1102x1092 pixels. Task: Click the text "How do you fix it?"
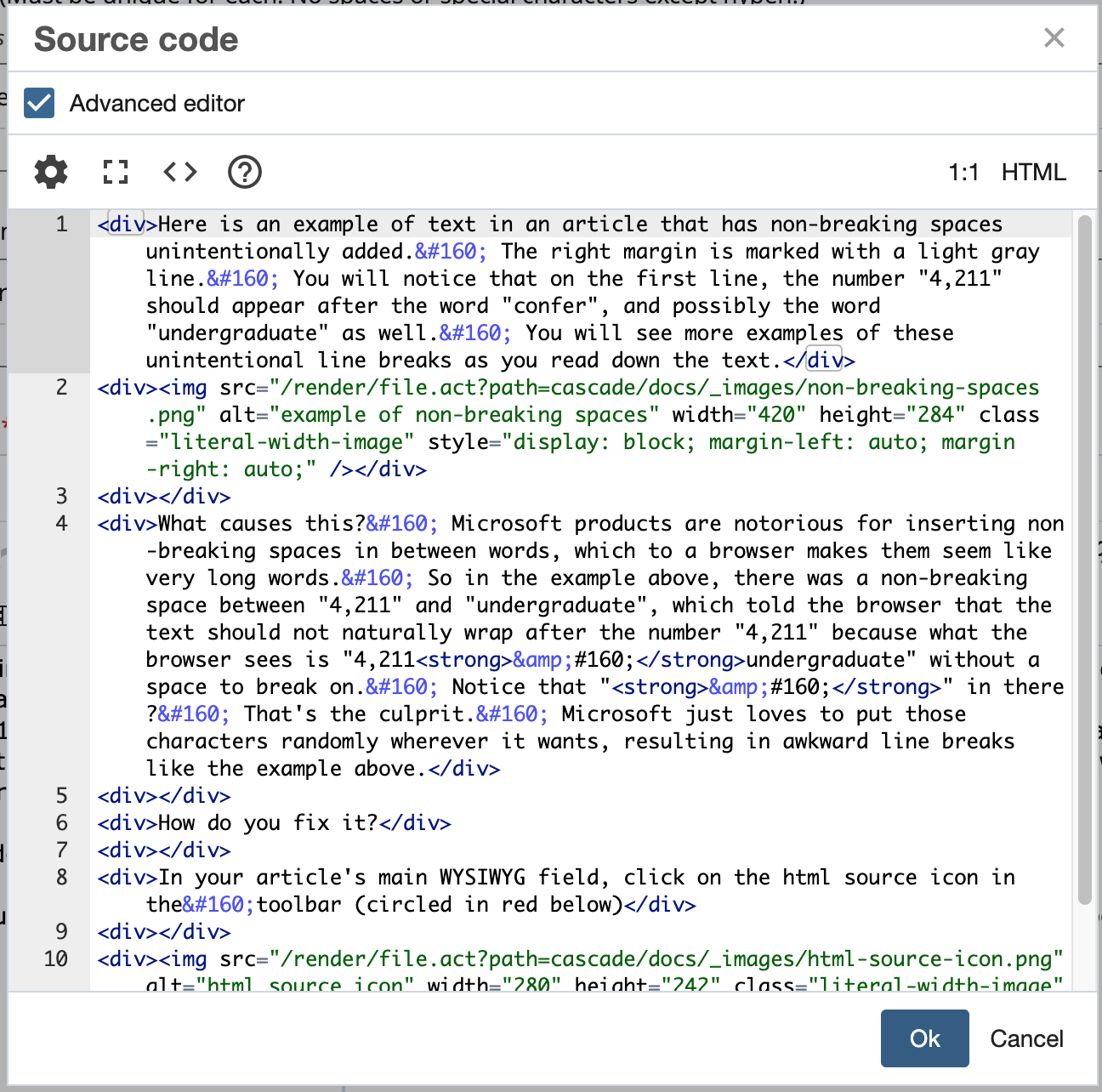click(x=268, y=822)
